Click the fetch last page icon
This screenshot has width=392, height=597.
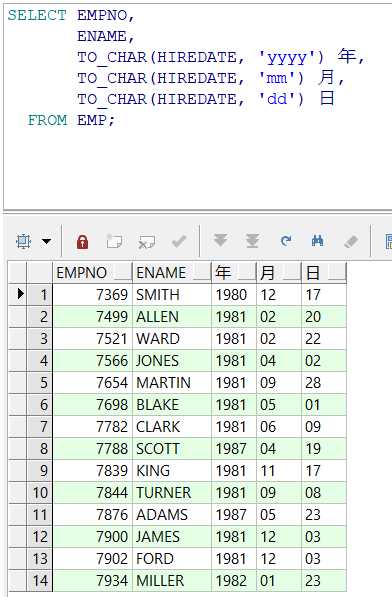click(252, 241)
